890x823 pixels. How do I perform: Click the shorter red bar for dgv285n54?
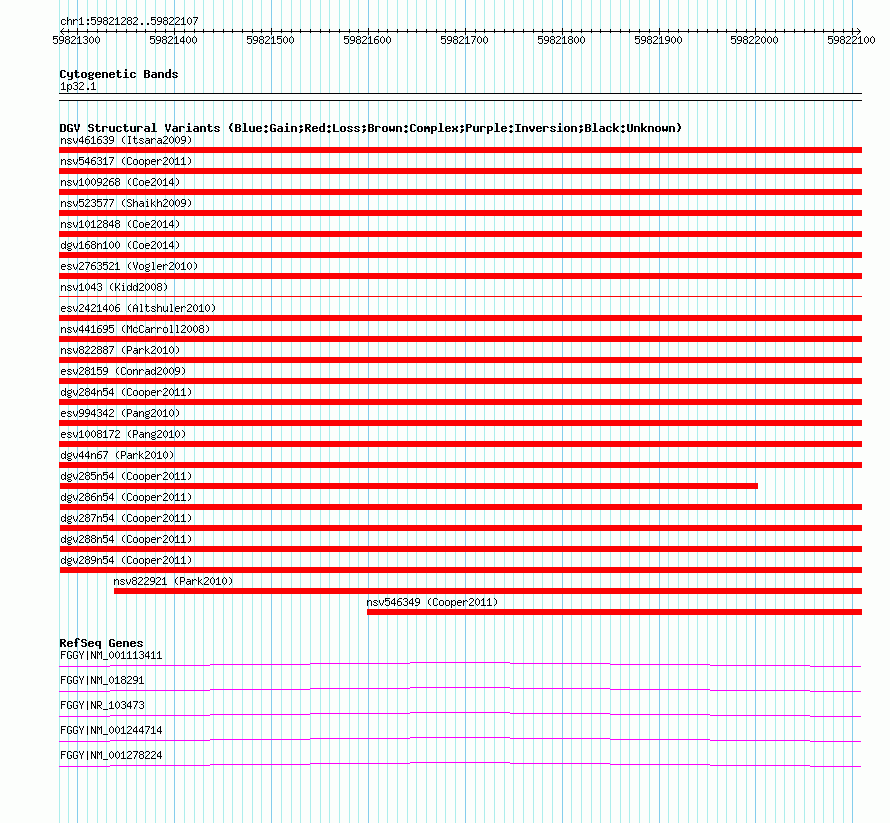tap(409, 486)
